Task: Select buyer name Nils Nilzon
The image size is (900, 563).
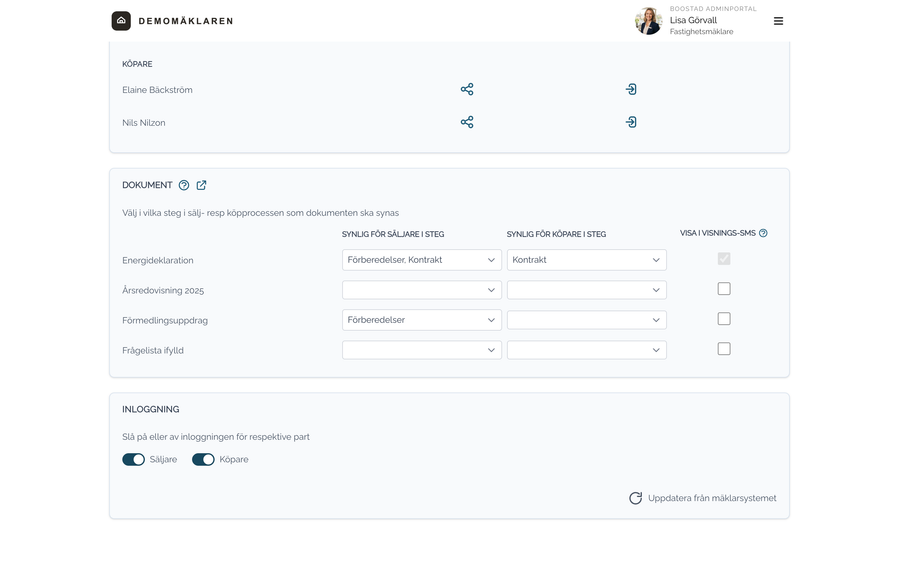Action: (x=143, y=123)
